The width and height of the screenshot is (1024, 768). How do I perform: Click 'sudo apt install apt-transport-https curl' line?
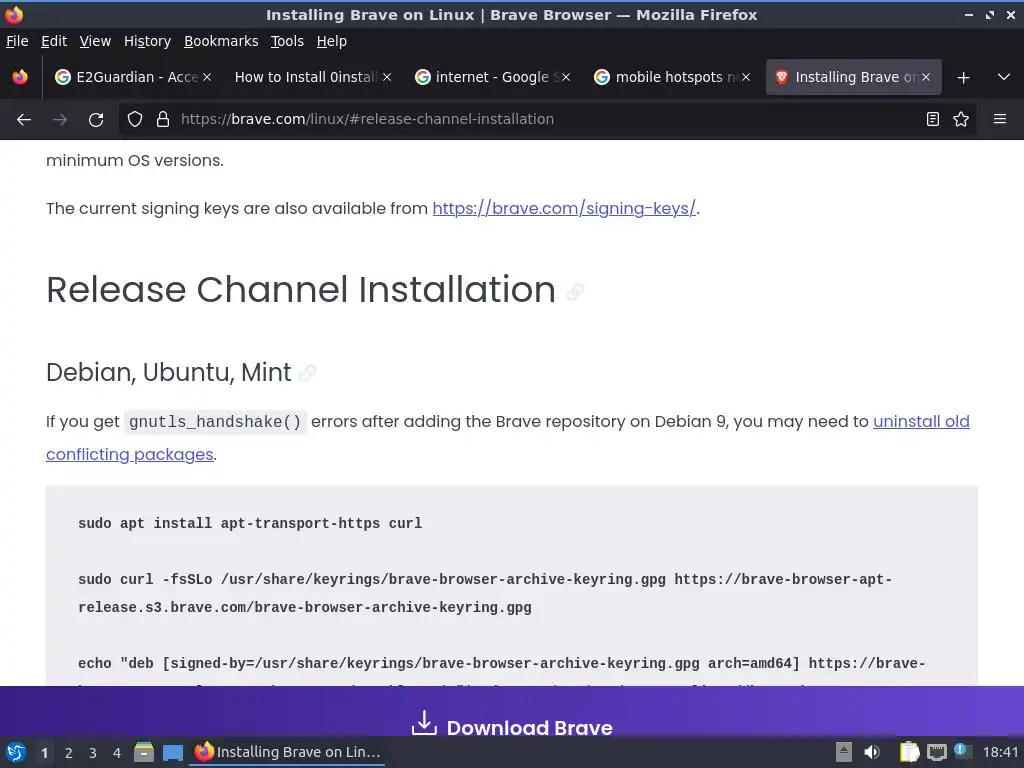250,523
